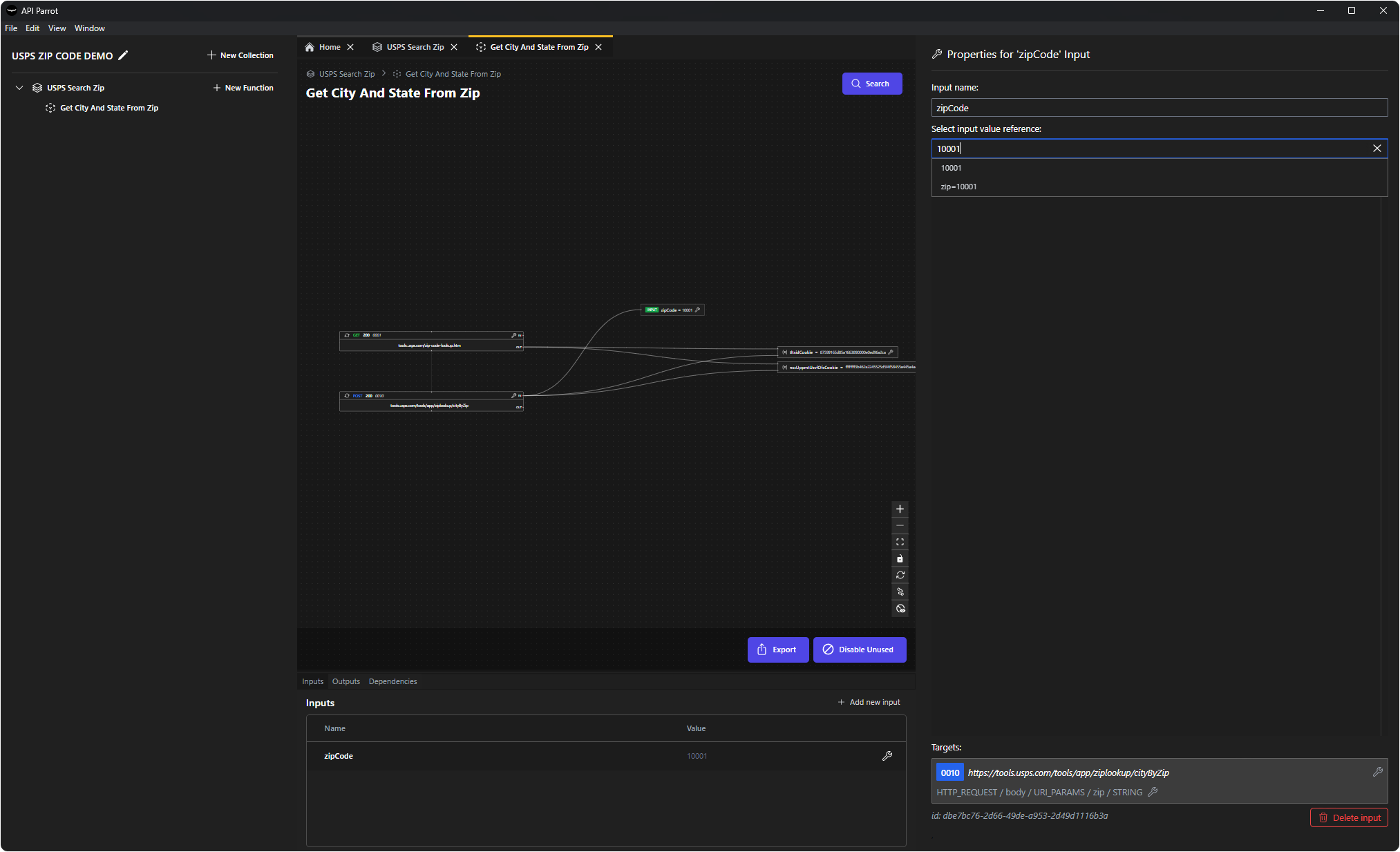
Task: Click the refresh layout icon
Action: [900, 576]
